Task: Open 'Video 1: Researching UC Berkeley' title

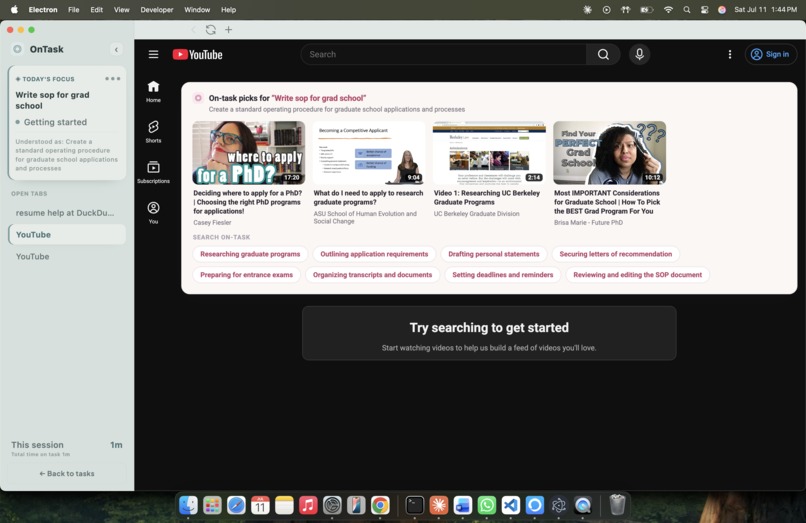Action: (x=487, y=197)
